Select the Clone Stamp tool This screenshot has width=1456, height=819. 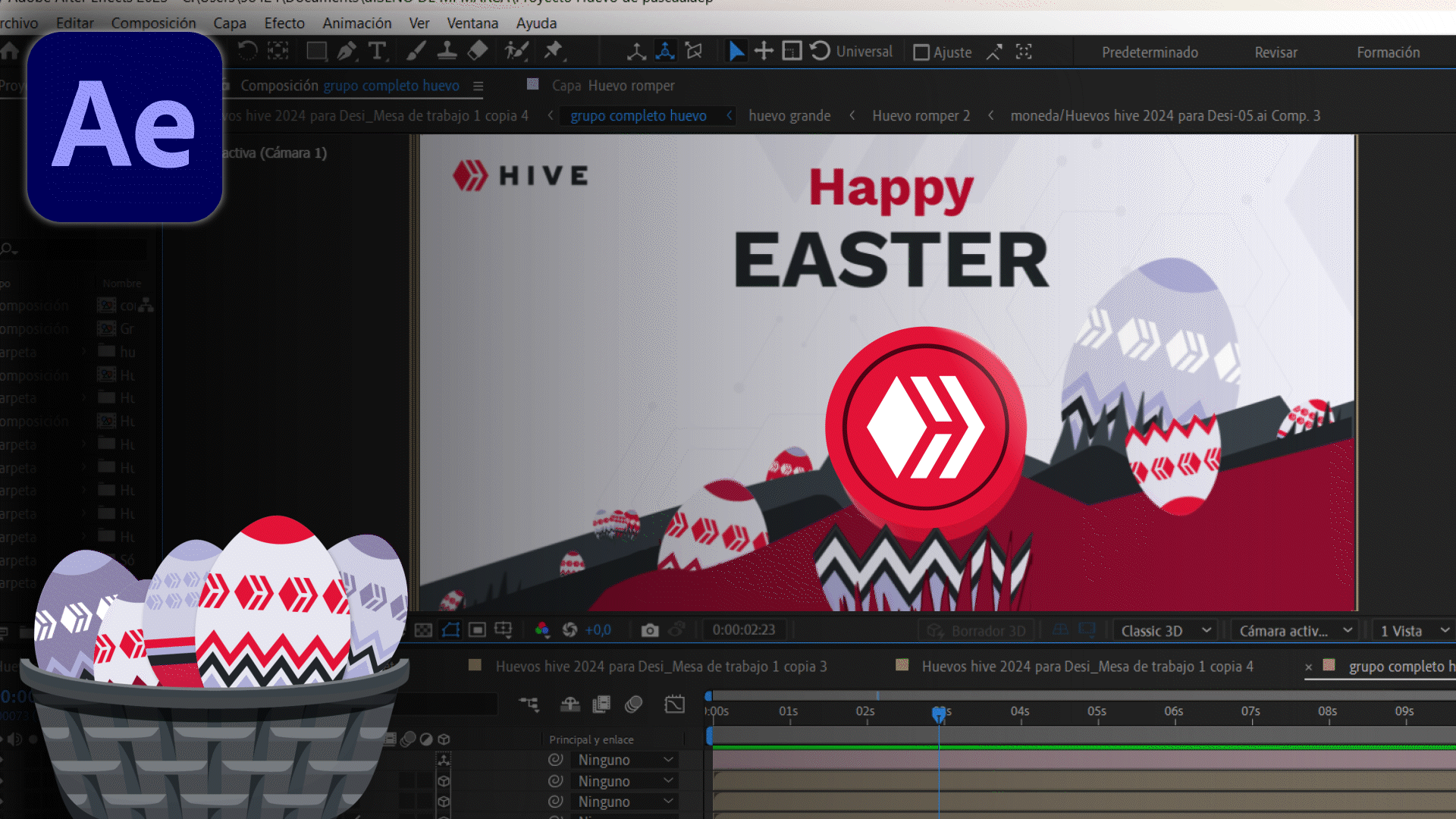pyautogui.click(x=447, y=52)
